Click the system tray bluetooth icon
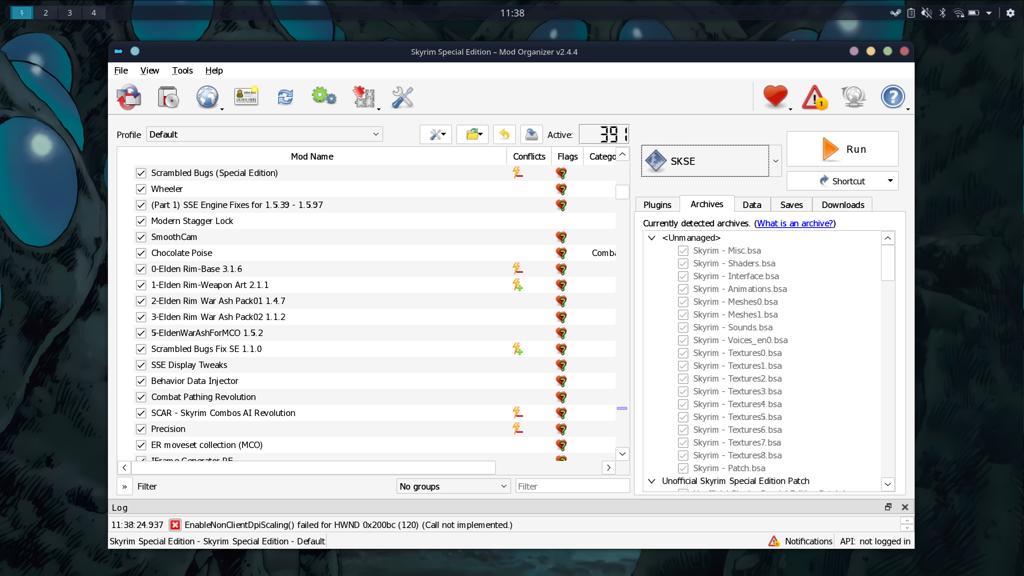The width and height of the screenshot is (1024, 576). click(x=942, y=12)
